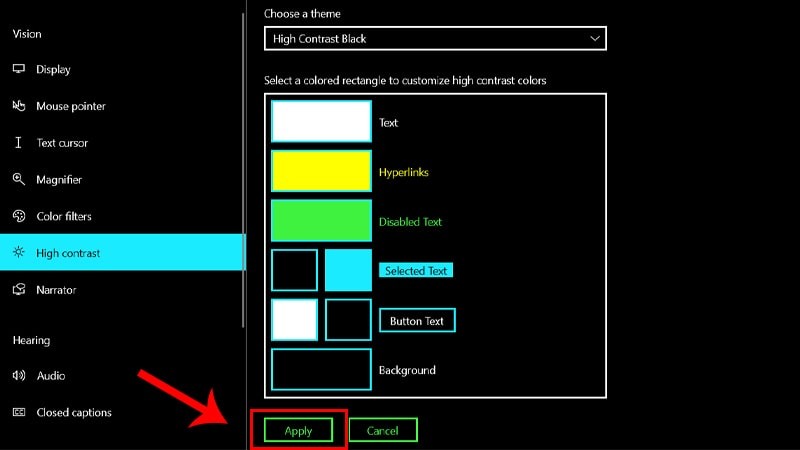This screenshot has width=800, height=450.
Task: Go to Magnifier settings page
Action: point(122,180)
